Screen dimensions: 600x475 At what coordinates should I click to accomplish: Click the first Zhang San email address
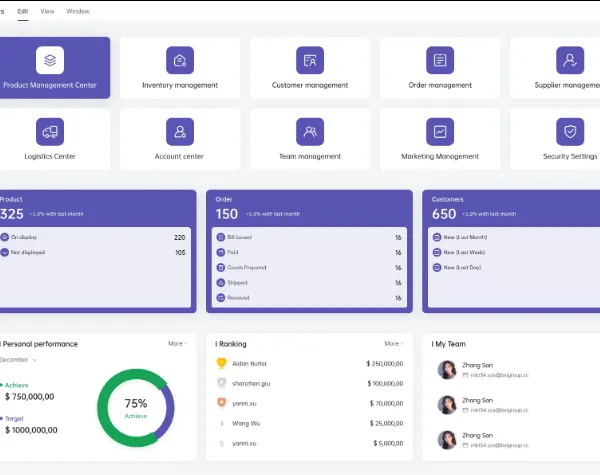[x=499, y=375]
